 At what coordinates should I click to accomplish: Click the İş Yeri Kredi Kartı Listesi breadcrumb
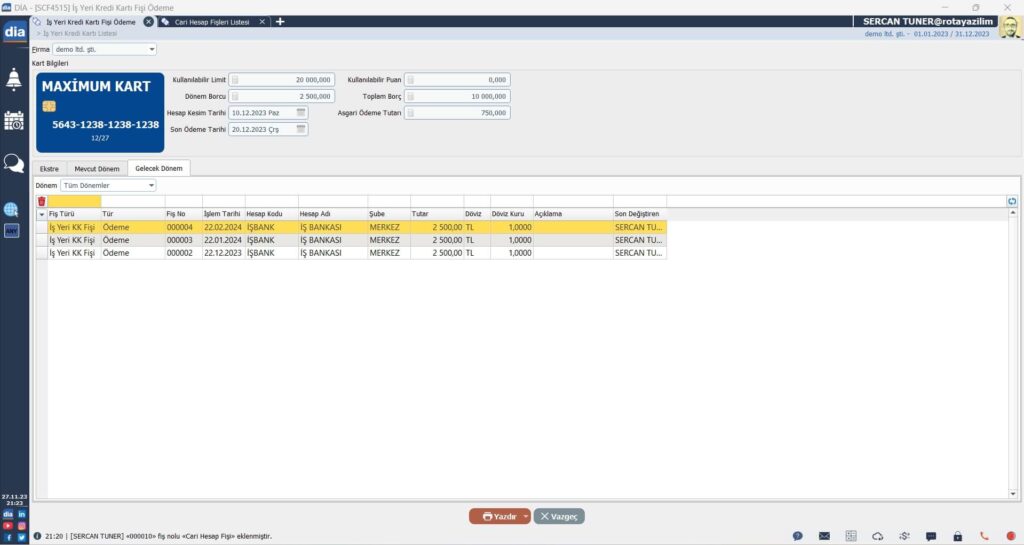pyautogui.click(x=80, y=33)
